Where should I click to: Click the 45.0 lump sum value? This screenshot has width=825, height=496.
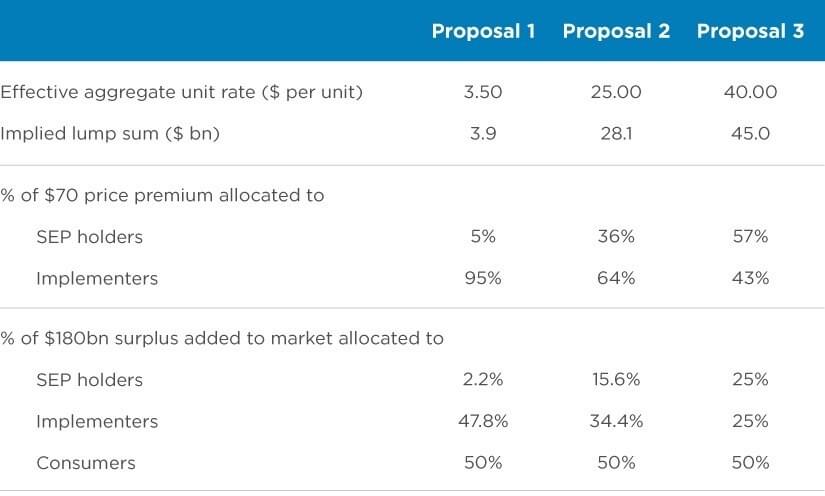[750, 133]
